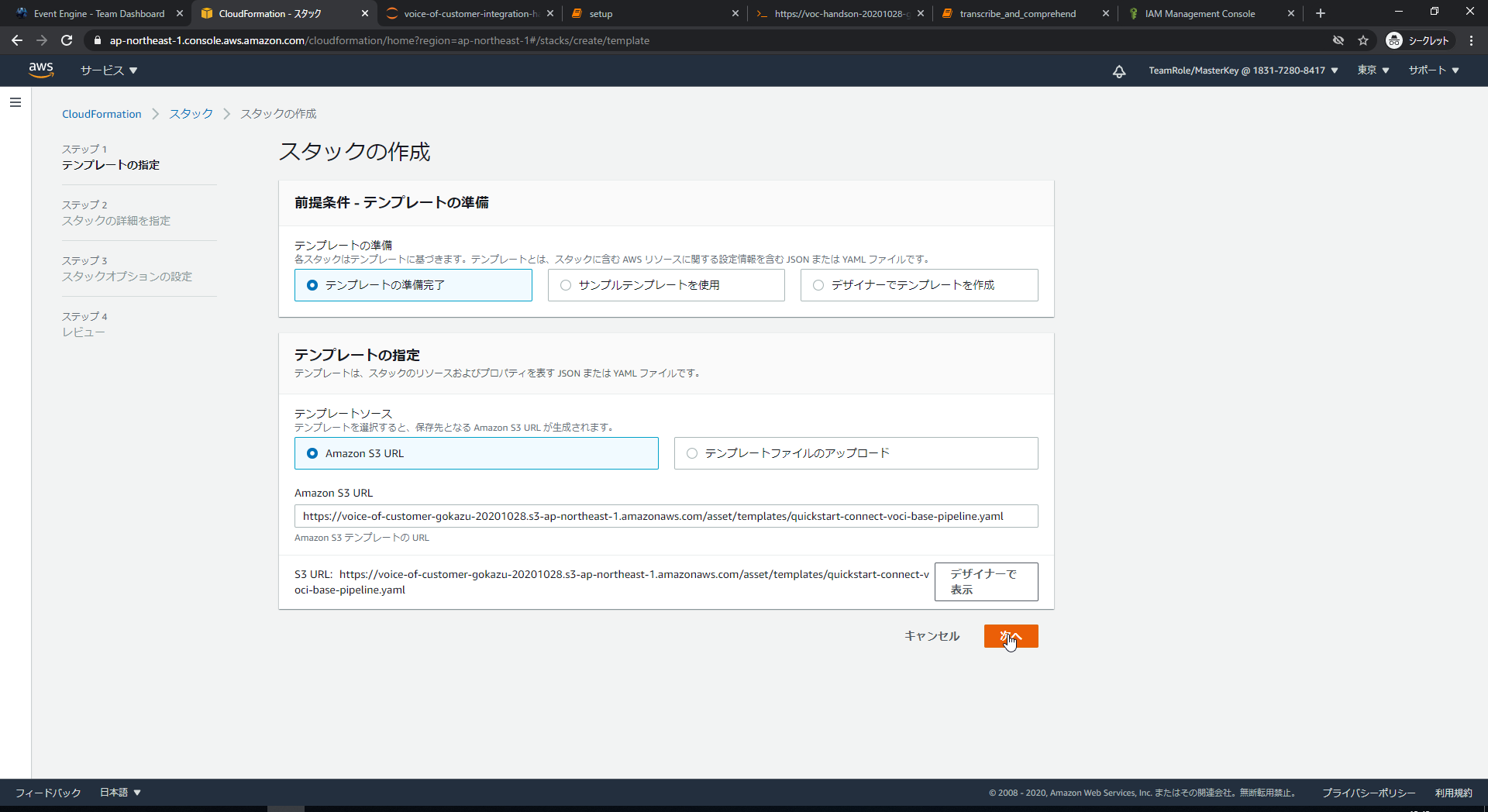This screenshot has height=812, width=1488.
Task: Close the setup tab
Action: pyautogui.click(x=735, y=13)
